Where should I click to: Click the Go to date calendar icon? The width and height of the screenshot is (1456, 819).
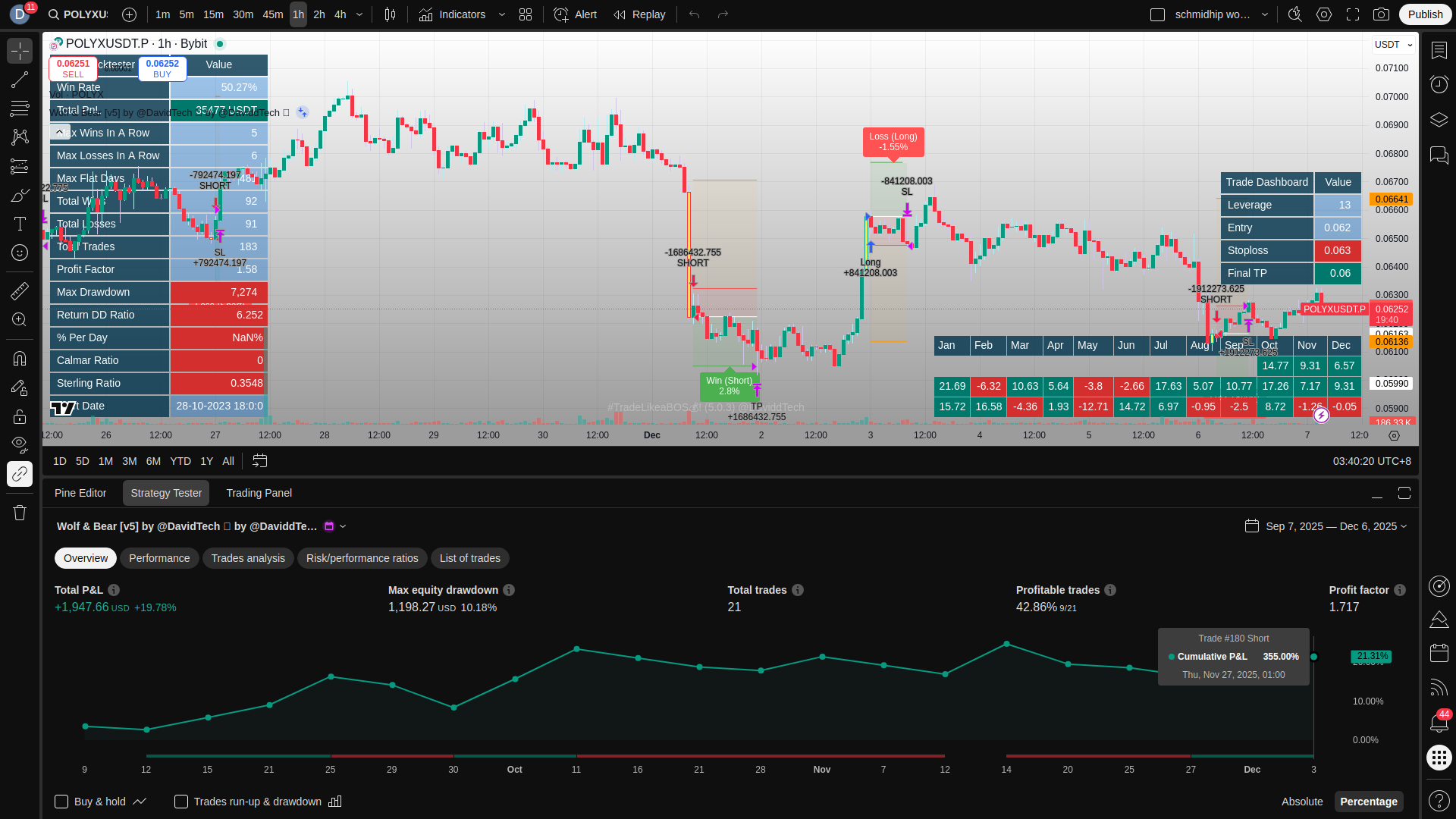click(x=260, y=461)
